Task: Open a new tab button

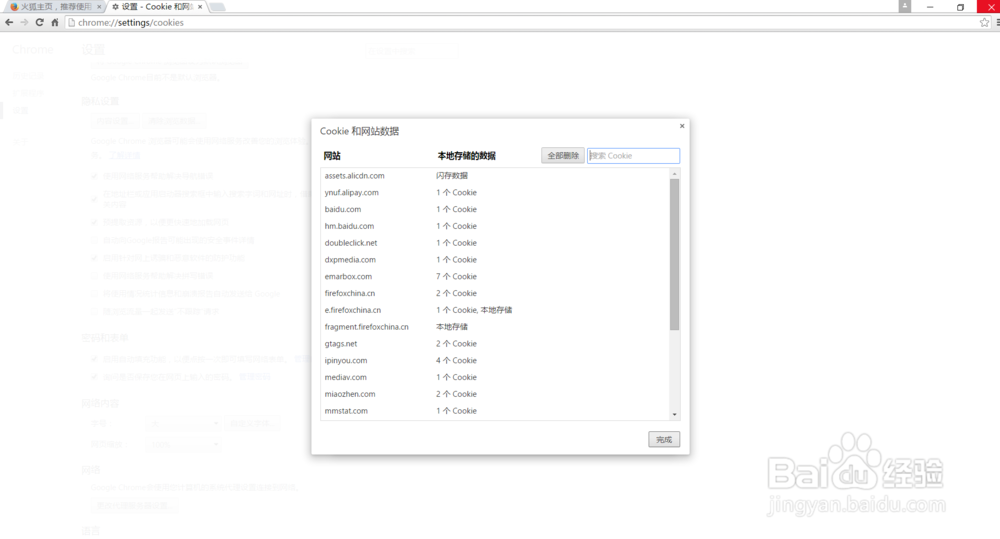Action: tap(217, 6)
